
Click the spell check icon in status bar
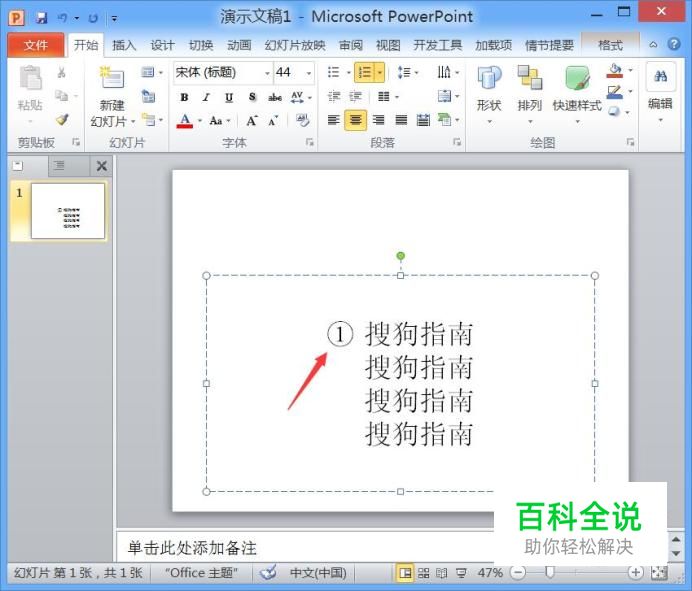pyautogui.click(x=268, y=572)
